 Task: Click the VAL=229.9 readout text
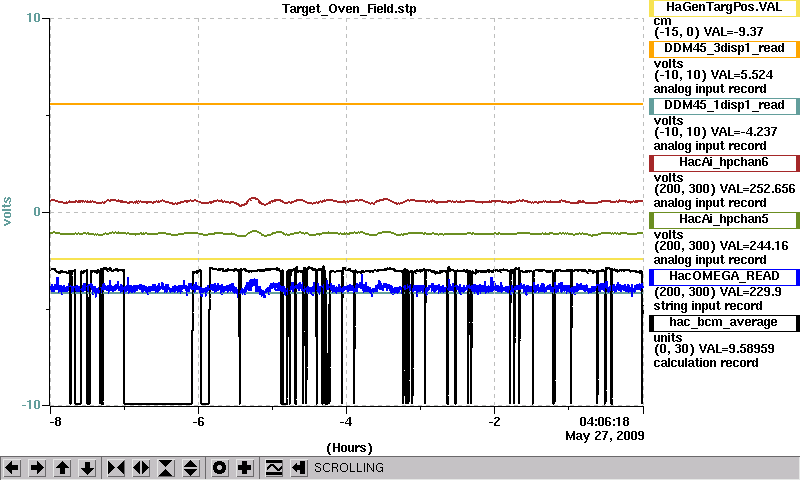click(x=746, y=292)
